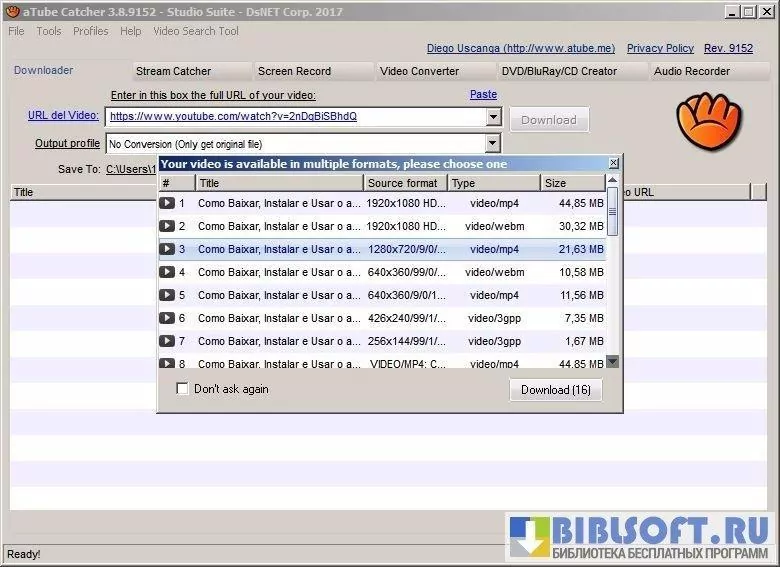Open the Video Converter tab
Viewport: 780px width, 567px height.
[x=419, y=71]
